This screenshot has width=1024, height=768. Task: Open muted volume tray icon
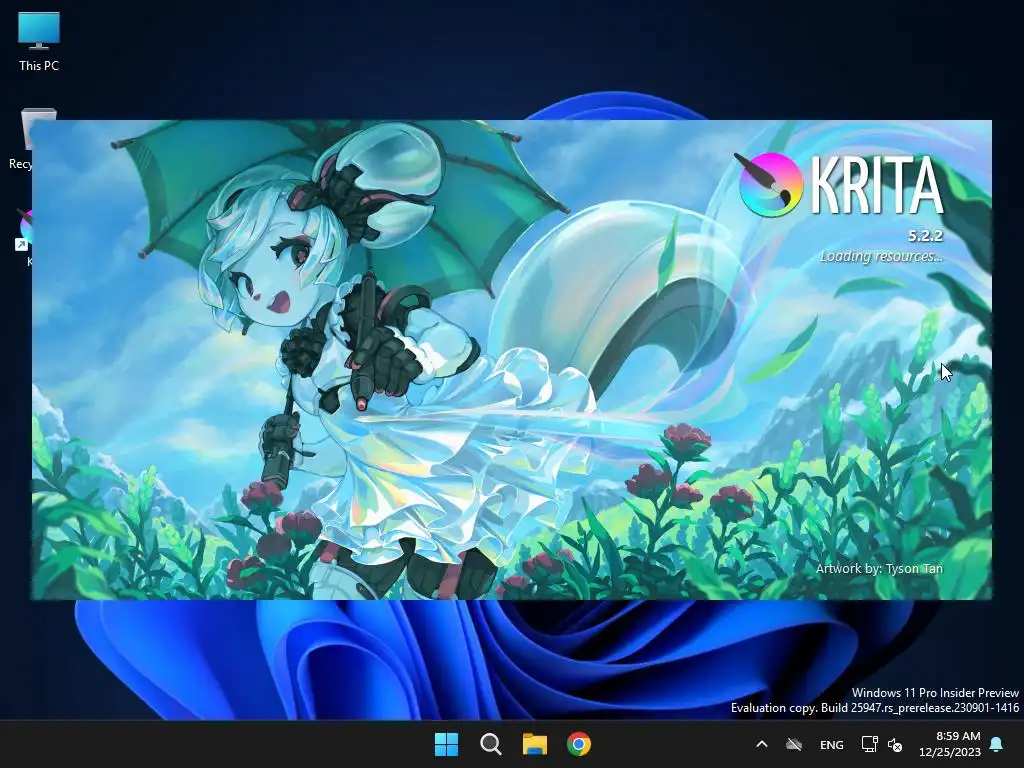tap(895, 744)
